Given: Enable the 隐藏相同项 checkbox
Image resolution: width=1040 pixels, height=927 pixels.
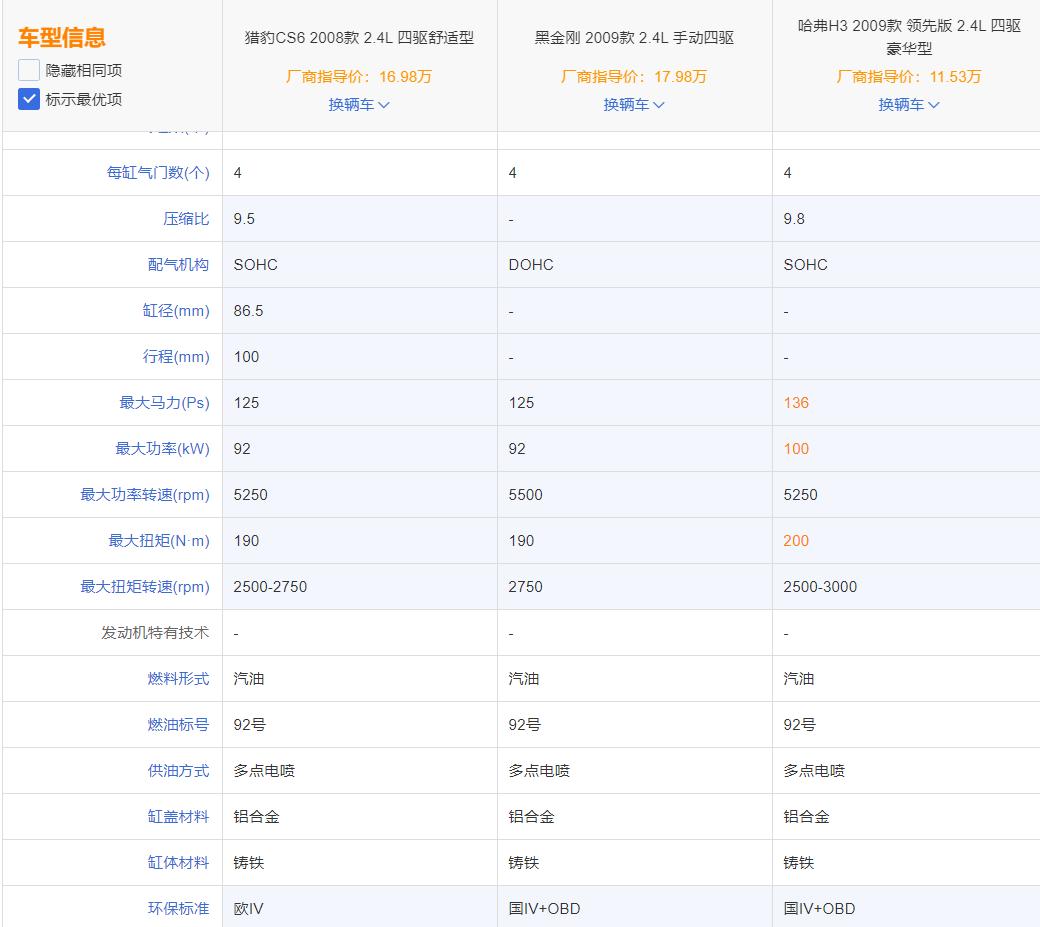Looking at the screenshot, I should pyautogui.click(x=29, y=71).
